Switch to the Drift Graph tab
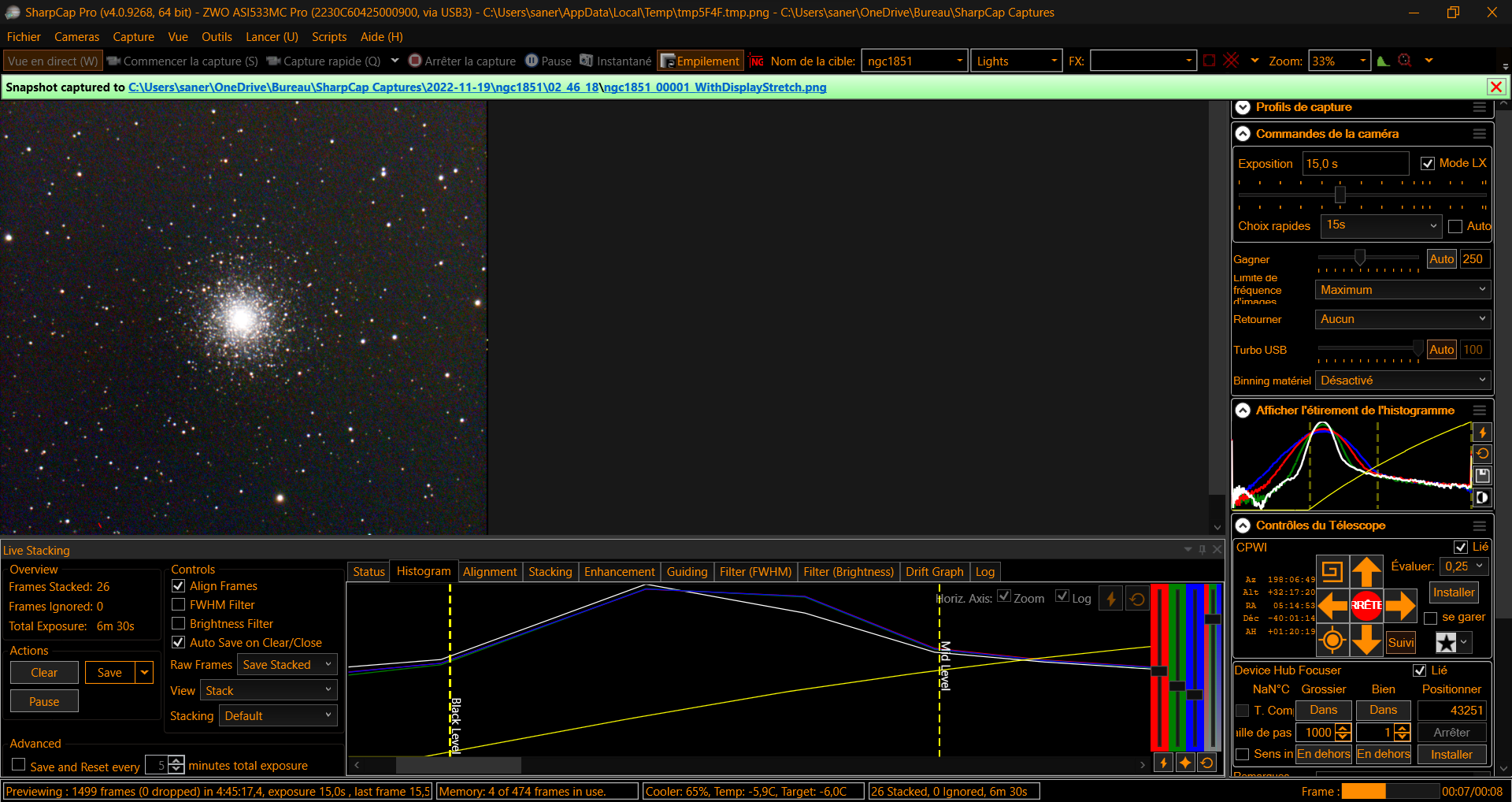 934,572
